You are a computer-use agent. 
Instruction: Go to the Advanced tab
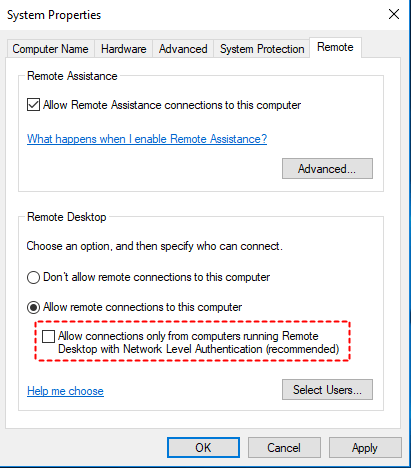(x=183, y=49)
